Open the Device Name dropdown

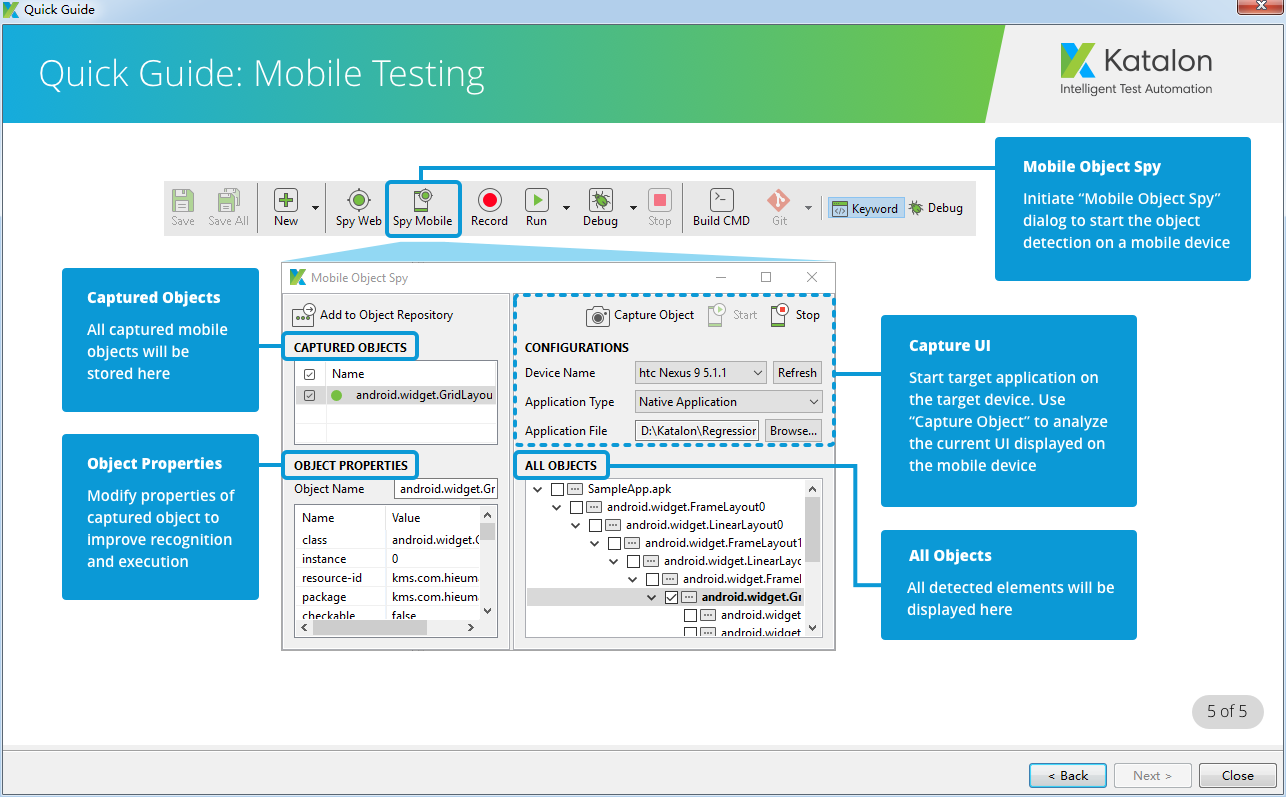(x=700, y=372)
